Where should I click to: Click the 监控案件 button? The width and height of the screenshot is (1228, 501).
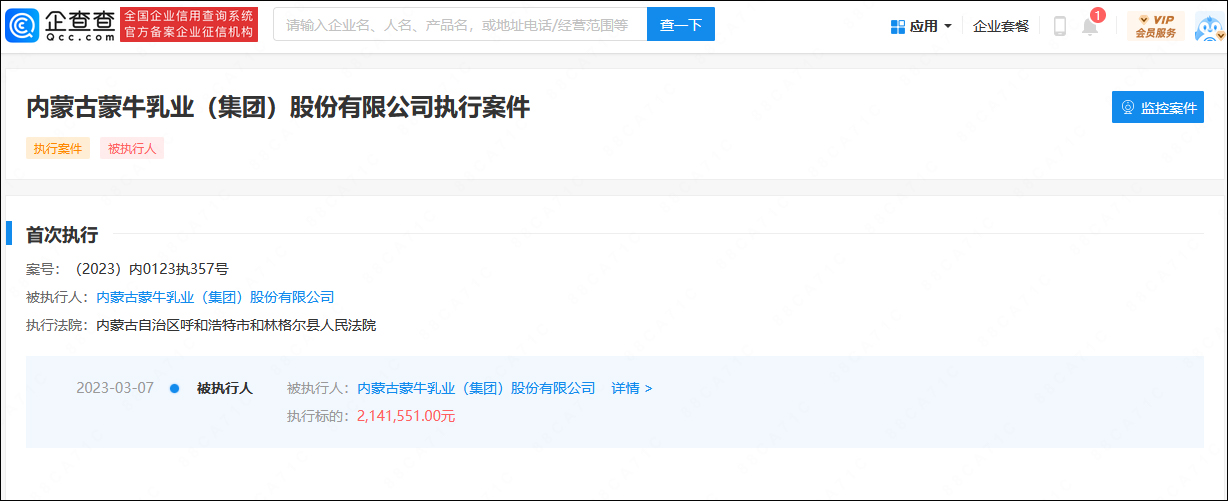pyautogui.click(x=1158, y=107)
